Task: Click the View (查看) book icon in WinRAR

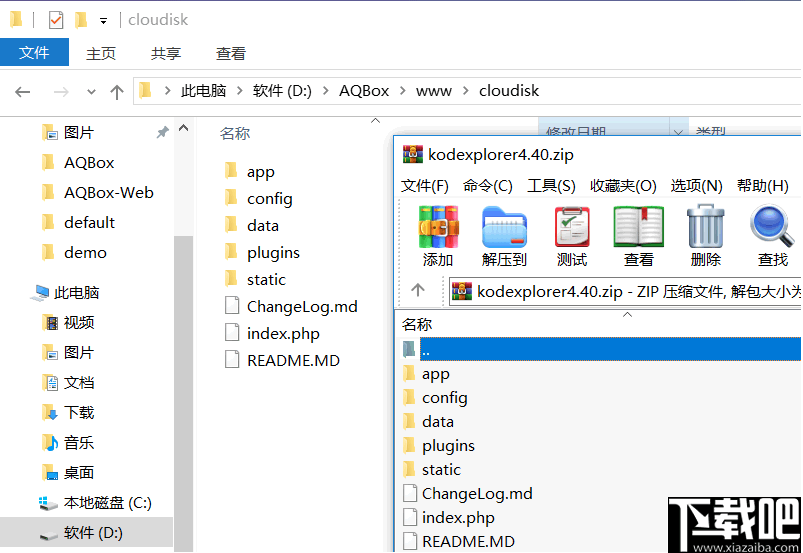Action: pyautogui.click(x=639, y=227)
